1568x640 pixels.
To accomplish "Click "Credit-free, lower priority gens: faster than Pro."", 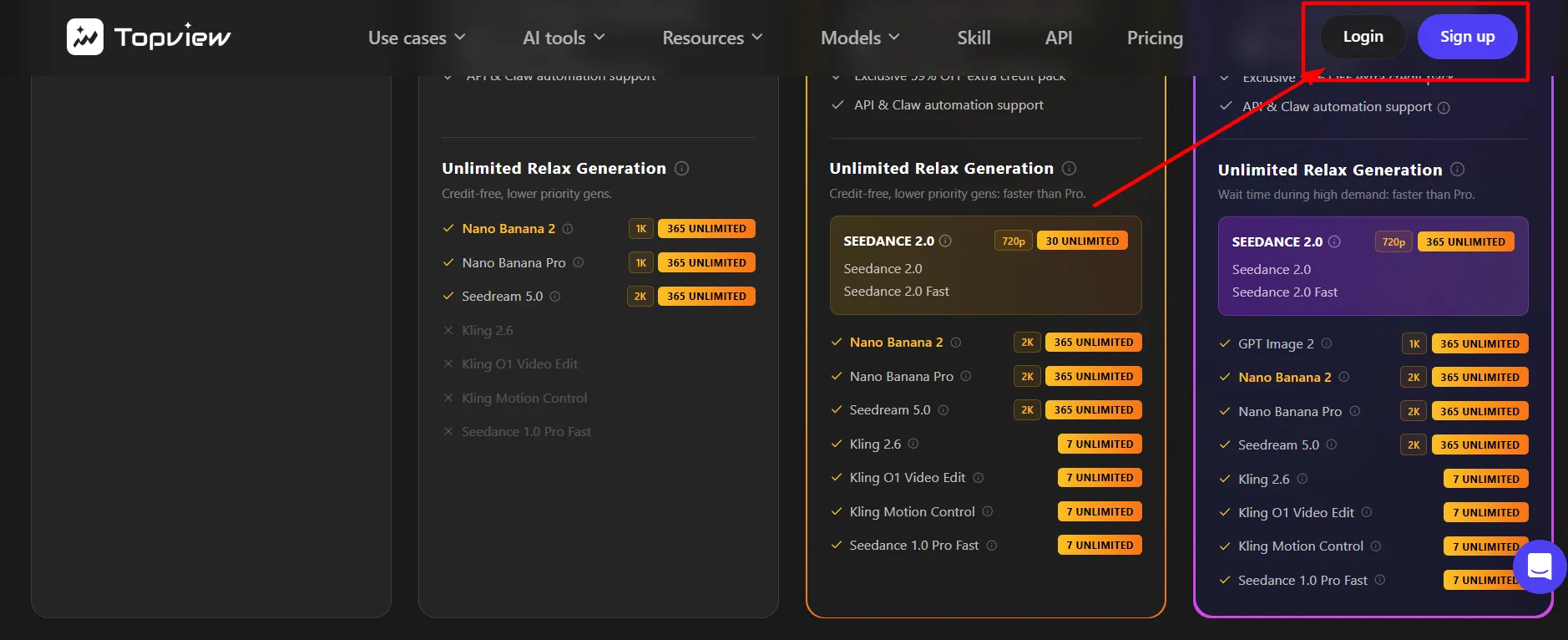I will tap(958, 194).
